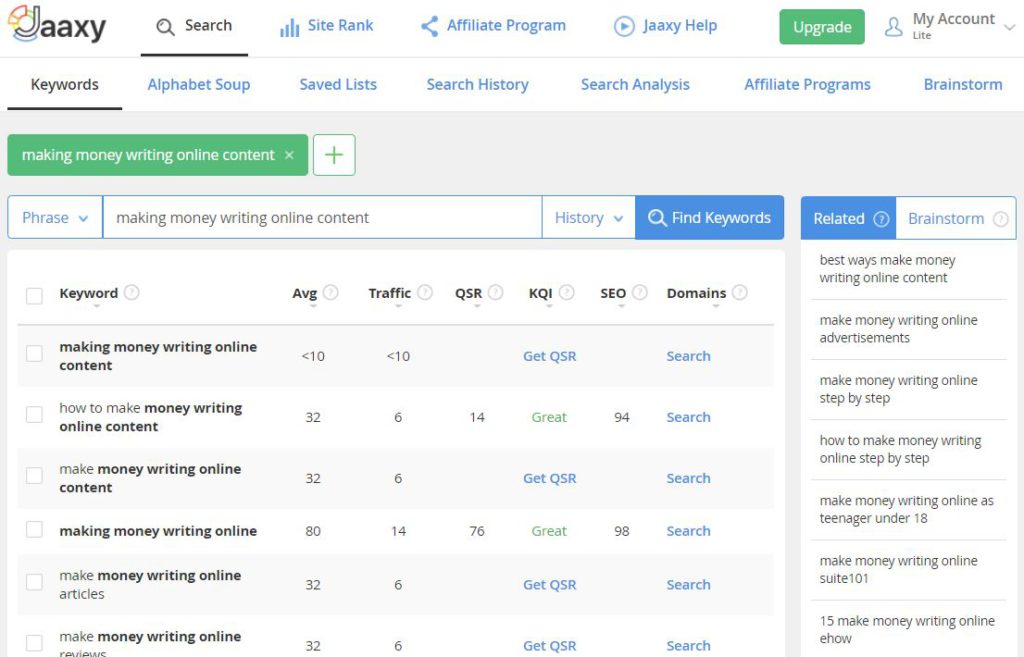Get QSR for 'make money writing online content'
The width and height of the screenshot is (1024, 657).
pos(549,478)
